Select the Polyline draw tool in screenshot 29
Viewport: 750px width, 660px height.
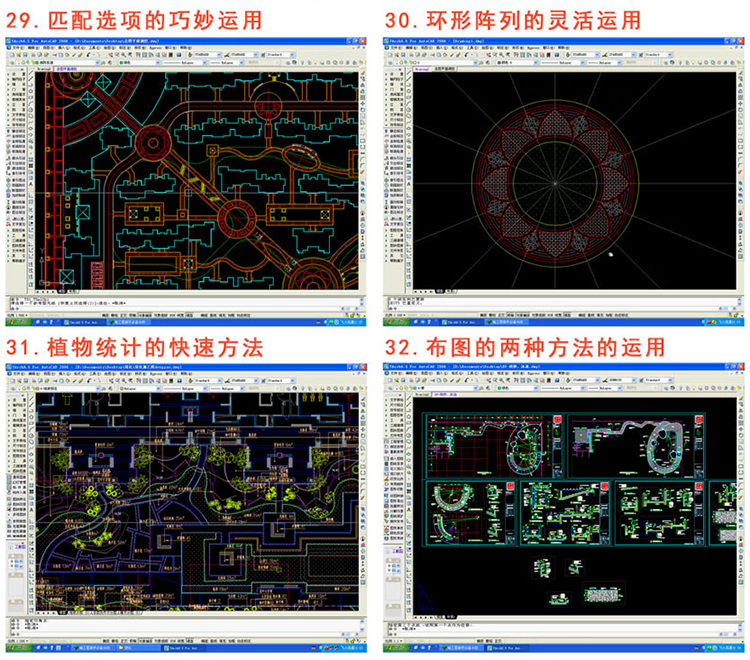click(x=31, y=85)
